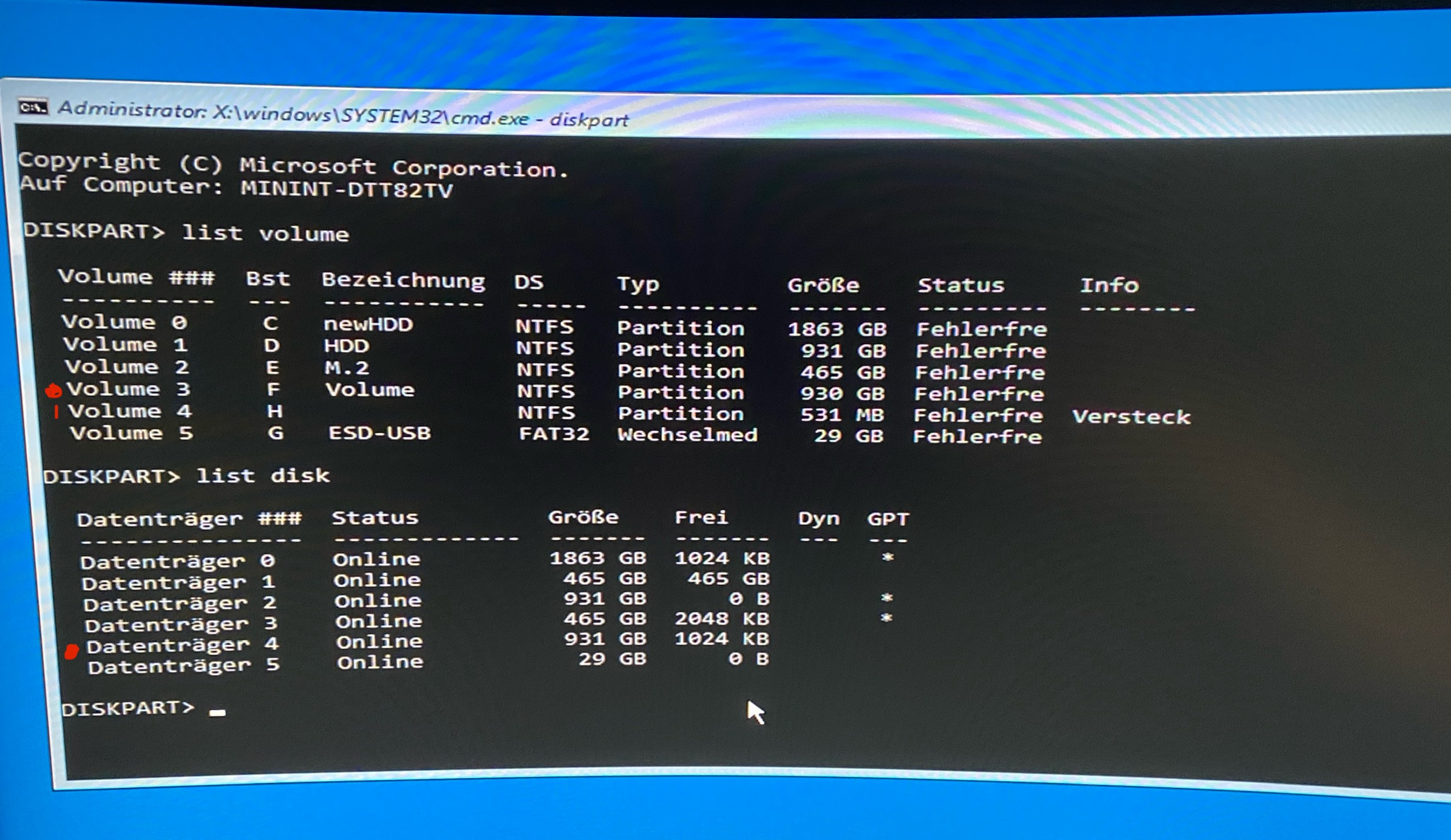Click the window title ending in 'cmd.exe - diskpart'
This screenshot has width=1451, height=840.
[343, 114]
